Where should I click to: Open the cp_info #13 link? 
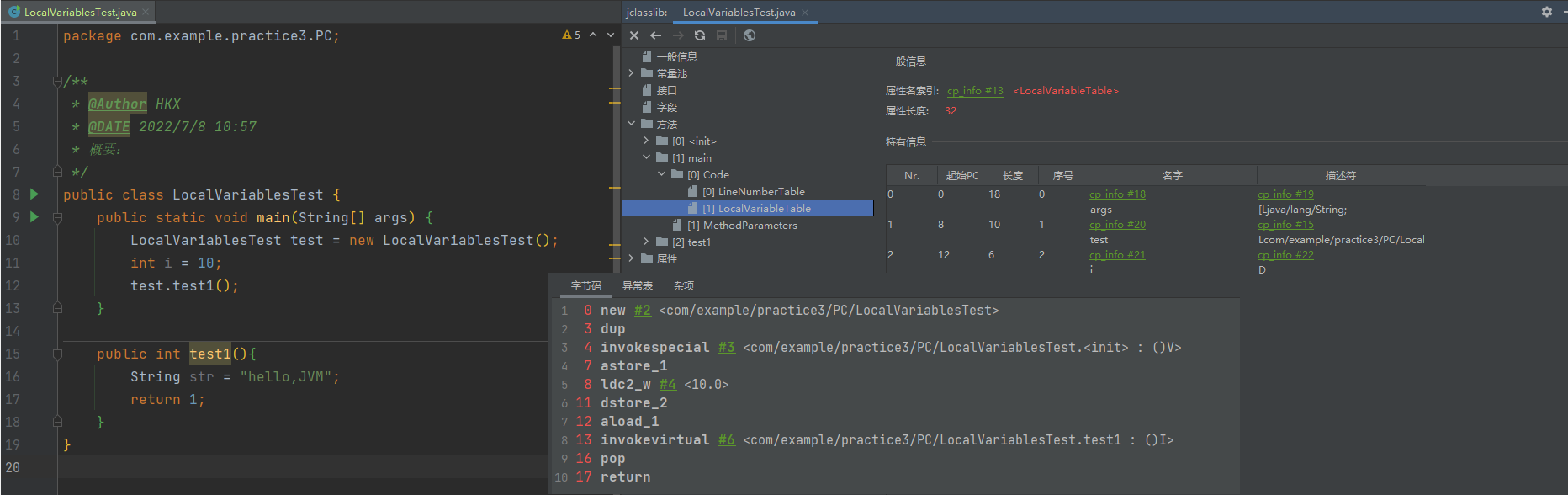point(975,91)
